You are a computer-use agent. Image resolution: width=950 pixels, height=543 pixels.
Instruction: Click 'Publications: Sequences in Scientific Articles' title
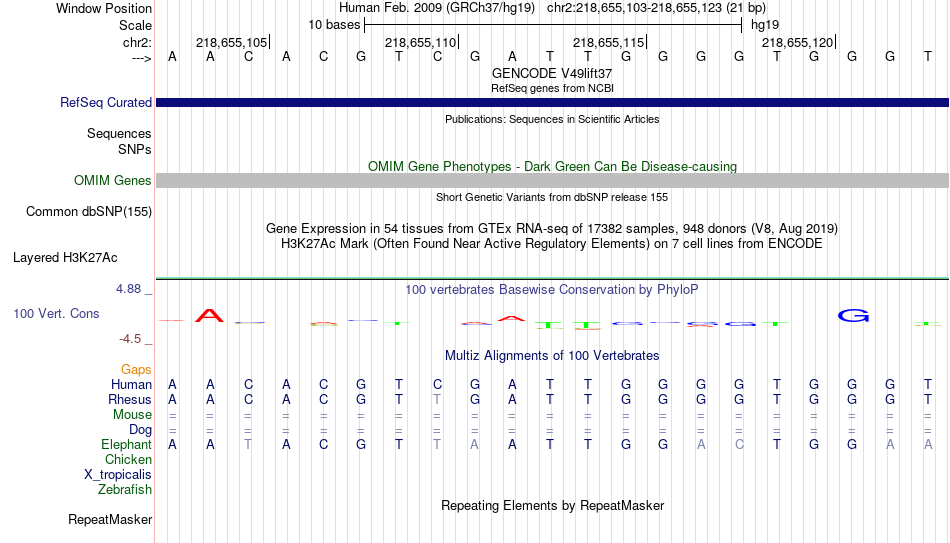(552, 119)
